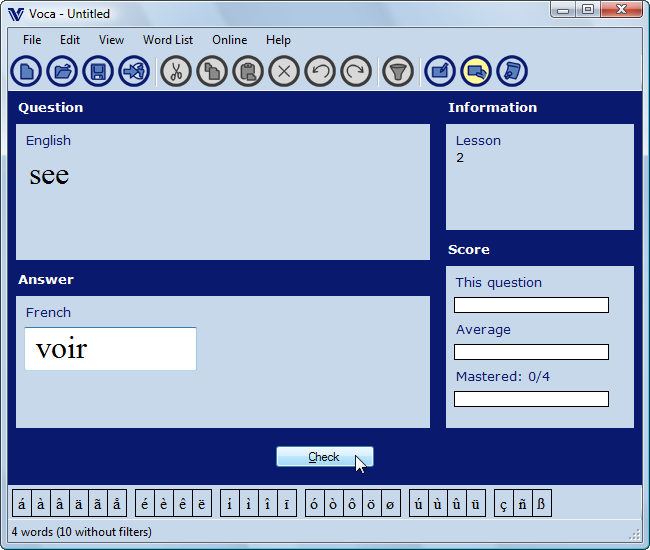650x550 pixels.
Task: Click the status text '4 words (10 without filters)'
Action: (x=82, y=532)
